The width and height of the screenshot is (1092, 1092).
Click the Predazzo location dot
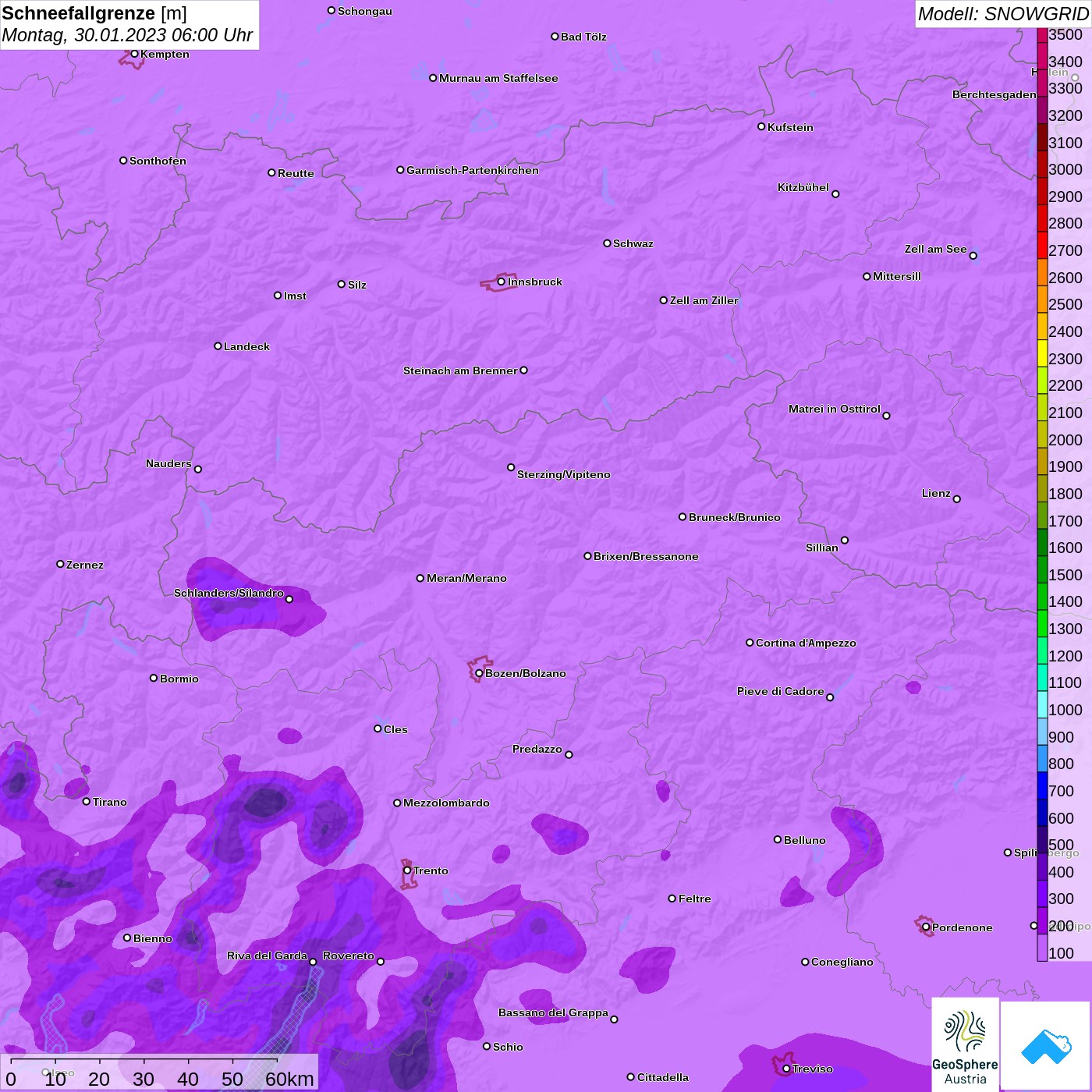point(569,754)
